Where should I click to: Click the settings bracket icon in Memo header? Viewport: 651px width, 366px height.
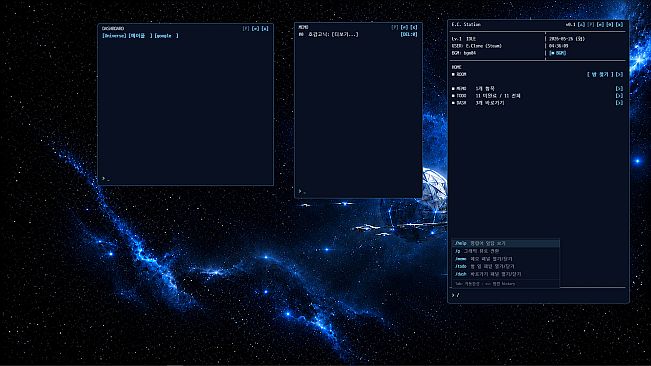(x=404, y=27)
